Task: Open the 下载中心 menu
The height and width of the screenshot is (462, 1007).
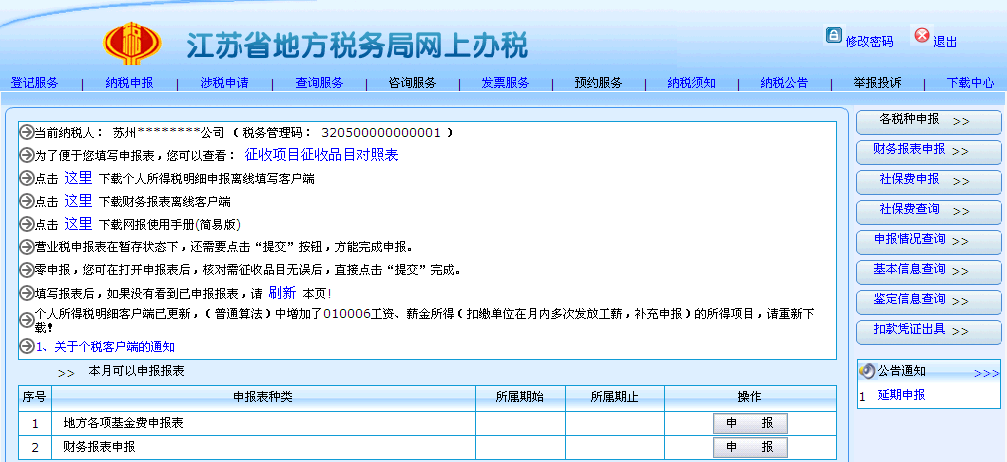Action: click(x=970, y=82)
